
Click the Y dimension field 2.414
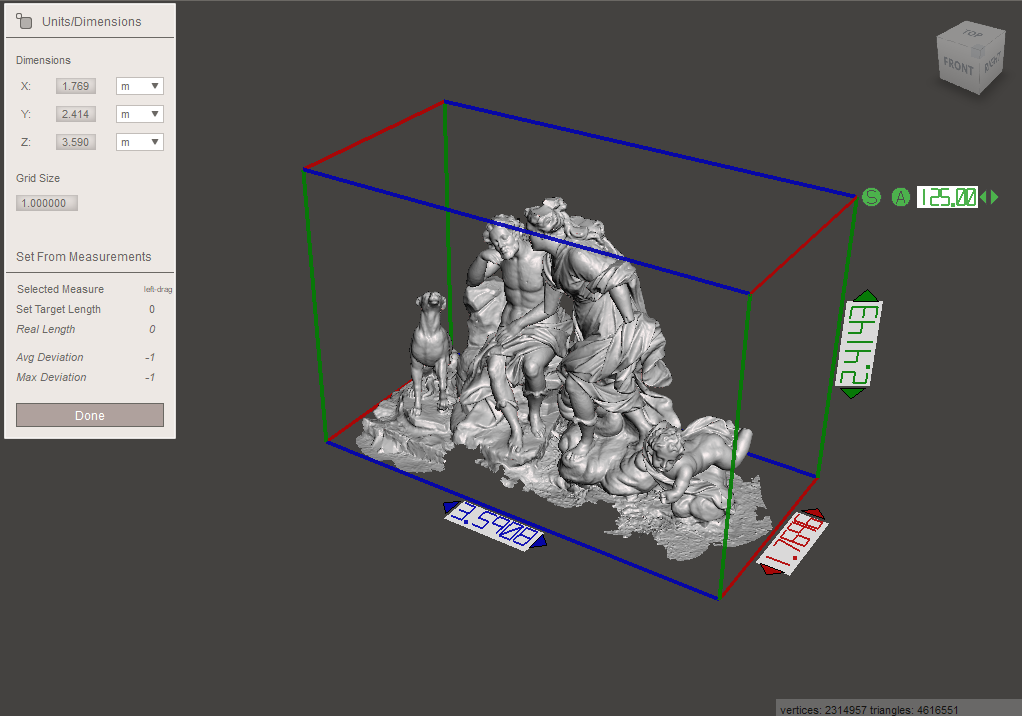coord(76,114)
